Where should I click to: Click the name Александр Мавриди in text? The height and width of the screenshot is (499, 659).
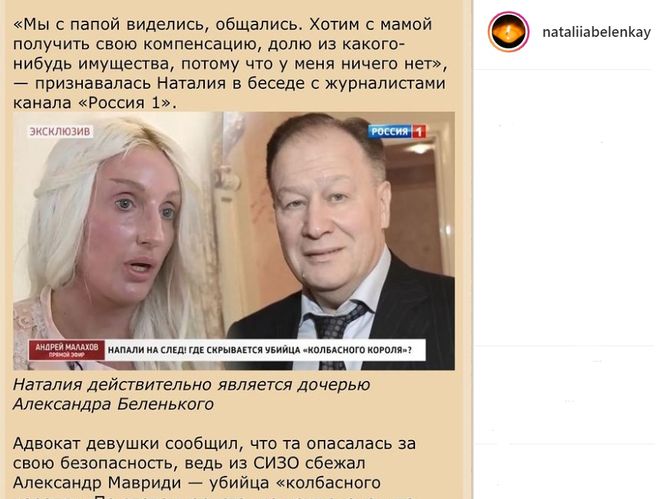(97, 483)
